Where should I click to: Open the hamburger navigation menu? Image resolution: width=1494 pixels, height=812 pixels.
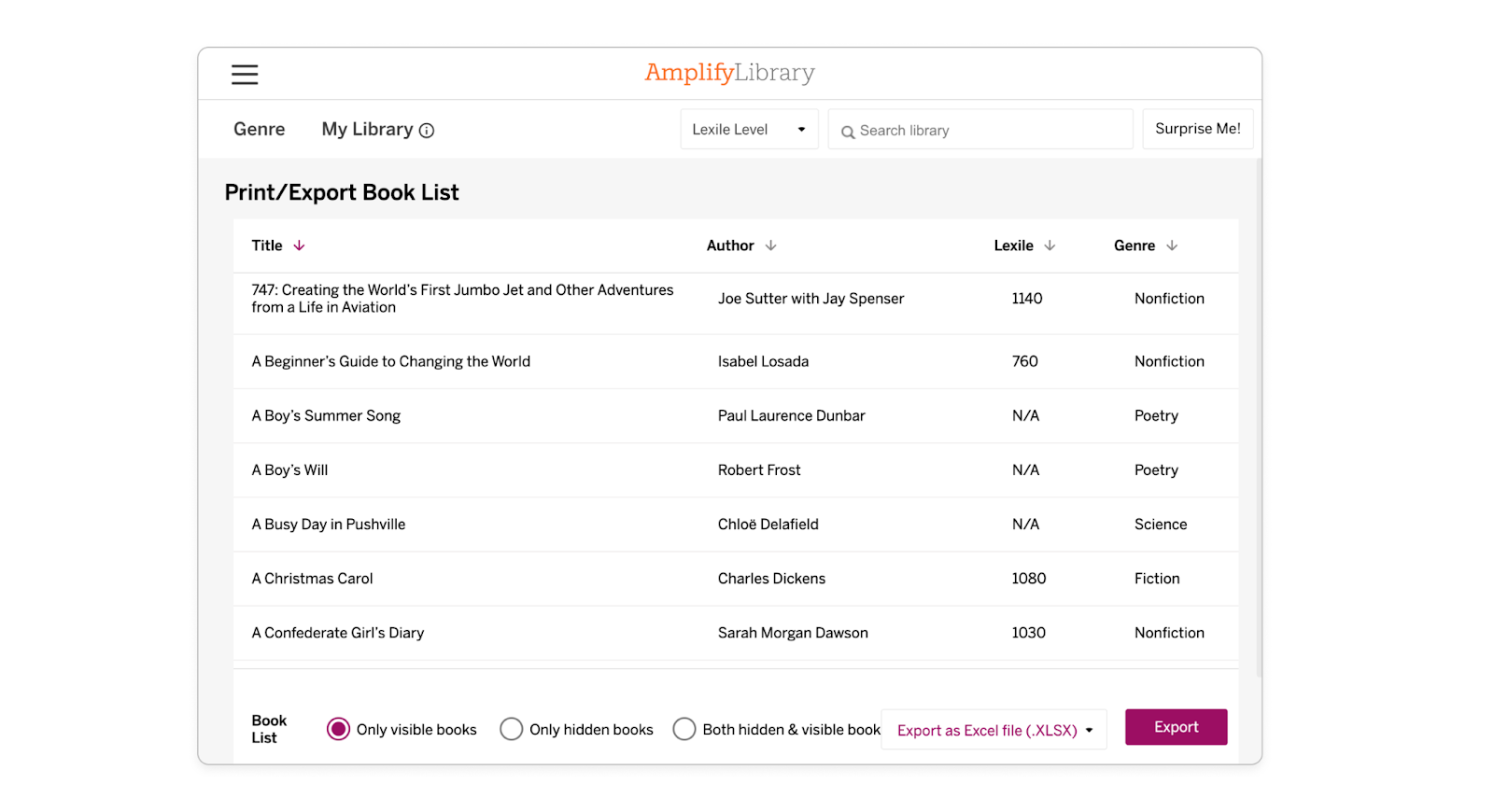click(244, 74)
